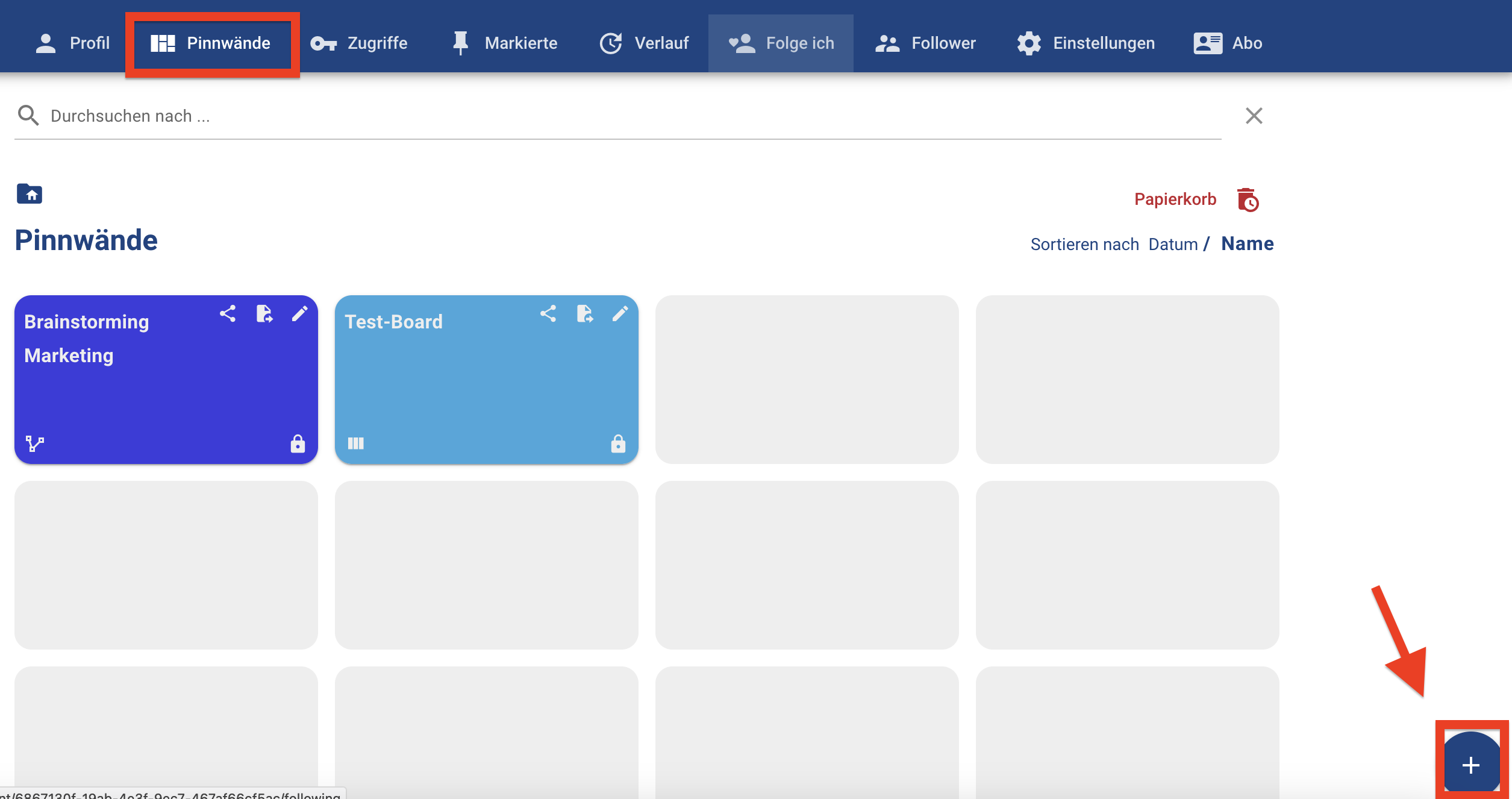The height and width of the screenshot is (799, 1512).
Task: Clear search with the X icon
Action: tap(1254, 116)
